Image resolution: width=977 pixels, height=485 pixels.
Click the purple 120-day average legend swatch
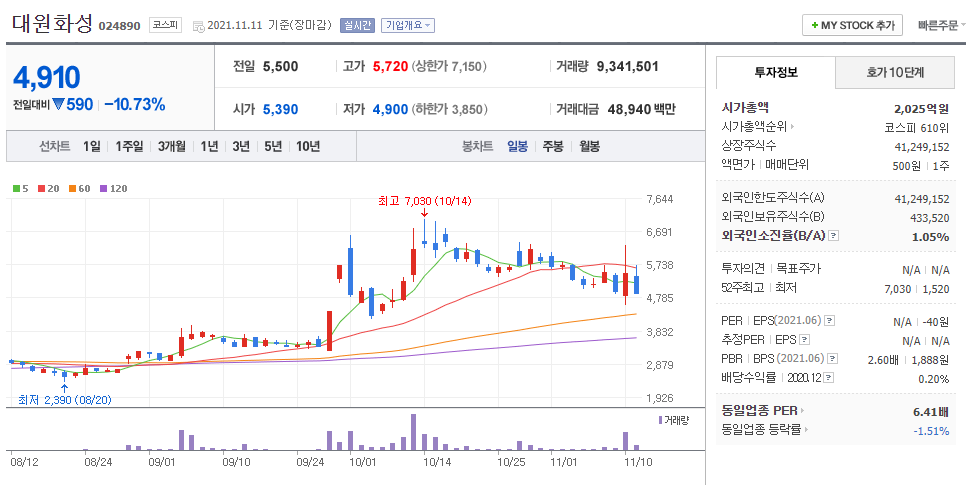[x=103, y=188]
